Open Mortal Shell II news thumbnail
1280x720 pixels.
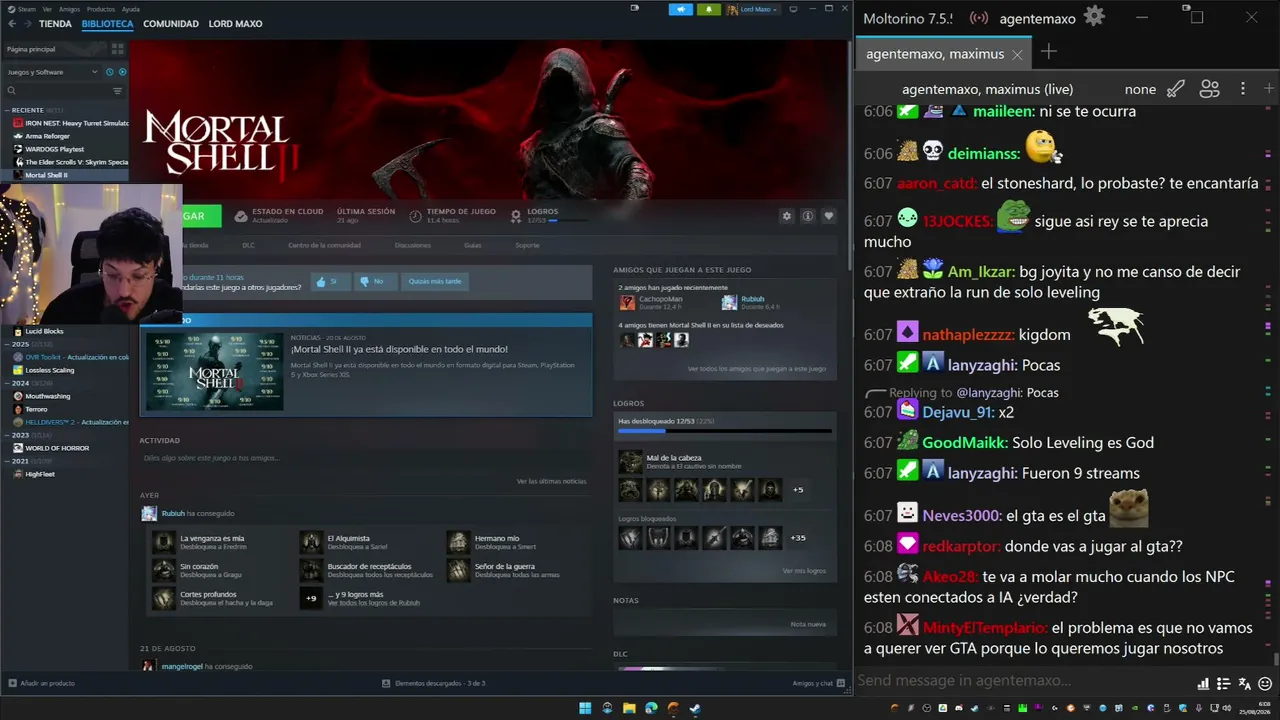215,371
